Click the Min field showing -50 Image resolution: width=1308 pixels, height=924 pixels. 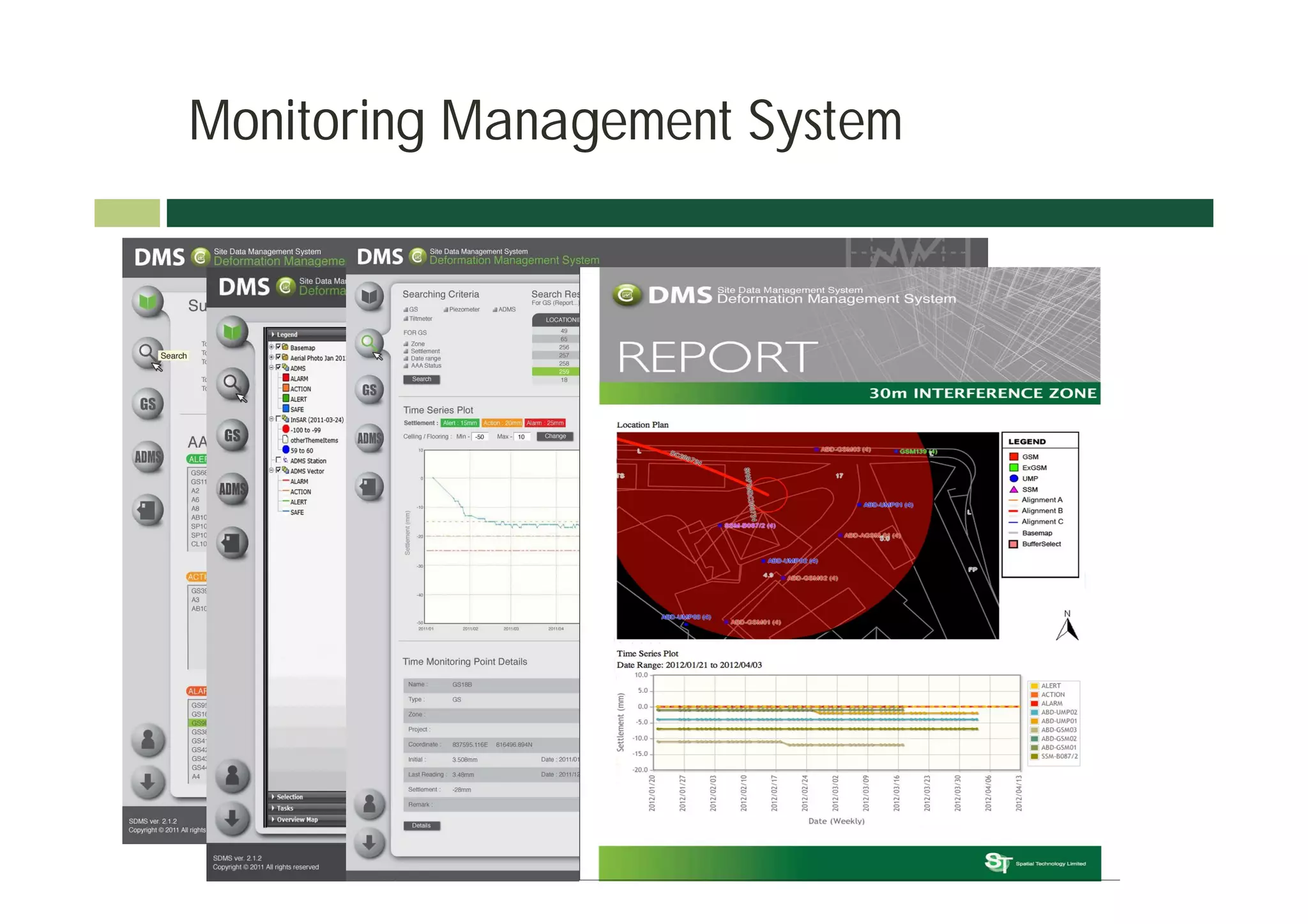pyautogui.click(x=480, y=437)
